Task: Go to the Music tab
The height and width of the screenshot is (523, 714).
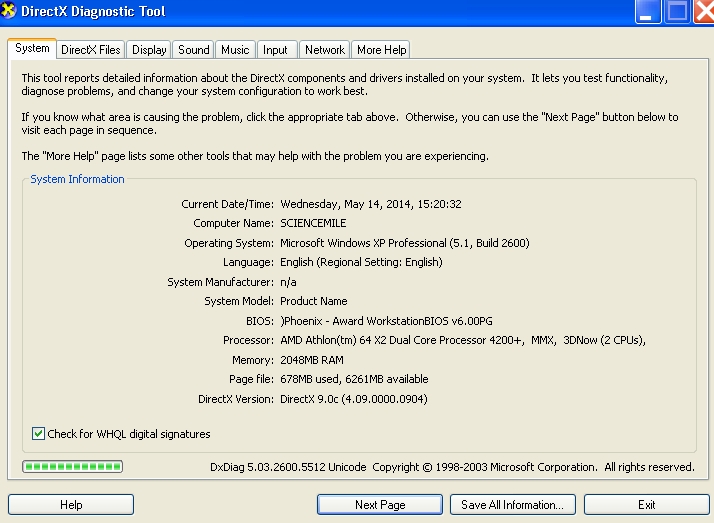Action: pyautogui.click(x=235, y=50)
